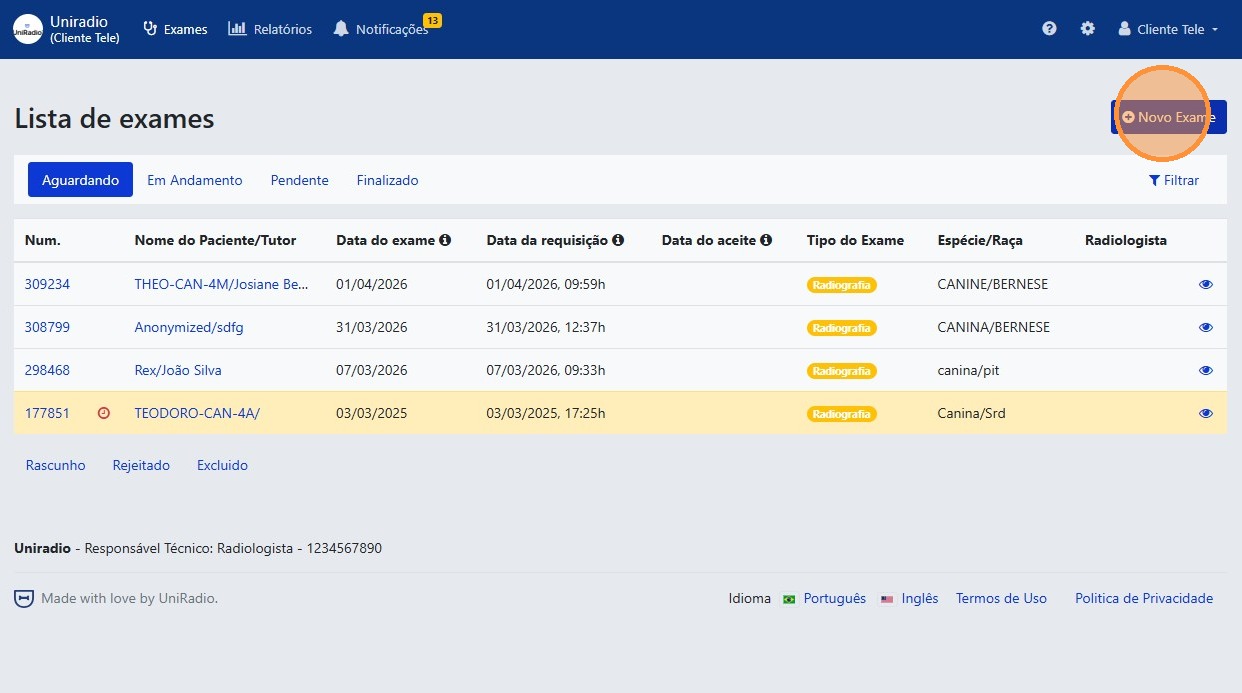Image resolution: width=1242 pixels, height=693 pixels.
Task: Switch language to Inglês
Action: pyautogui.click(x=919, y=598)
